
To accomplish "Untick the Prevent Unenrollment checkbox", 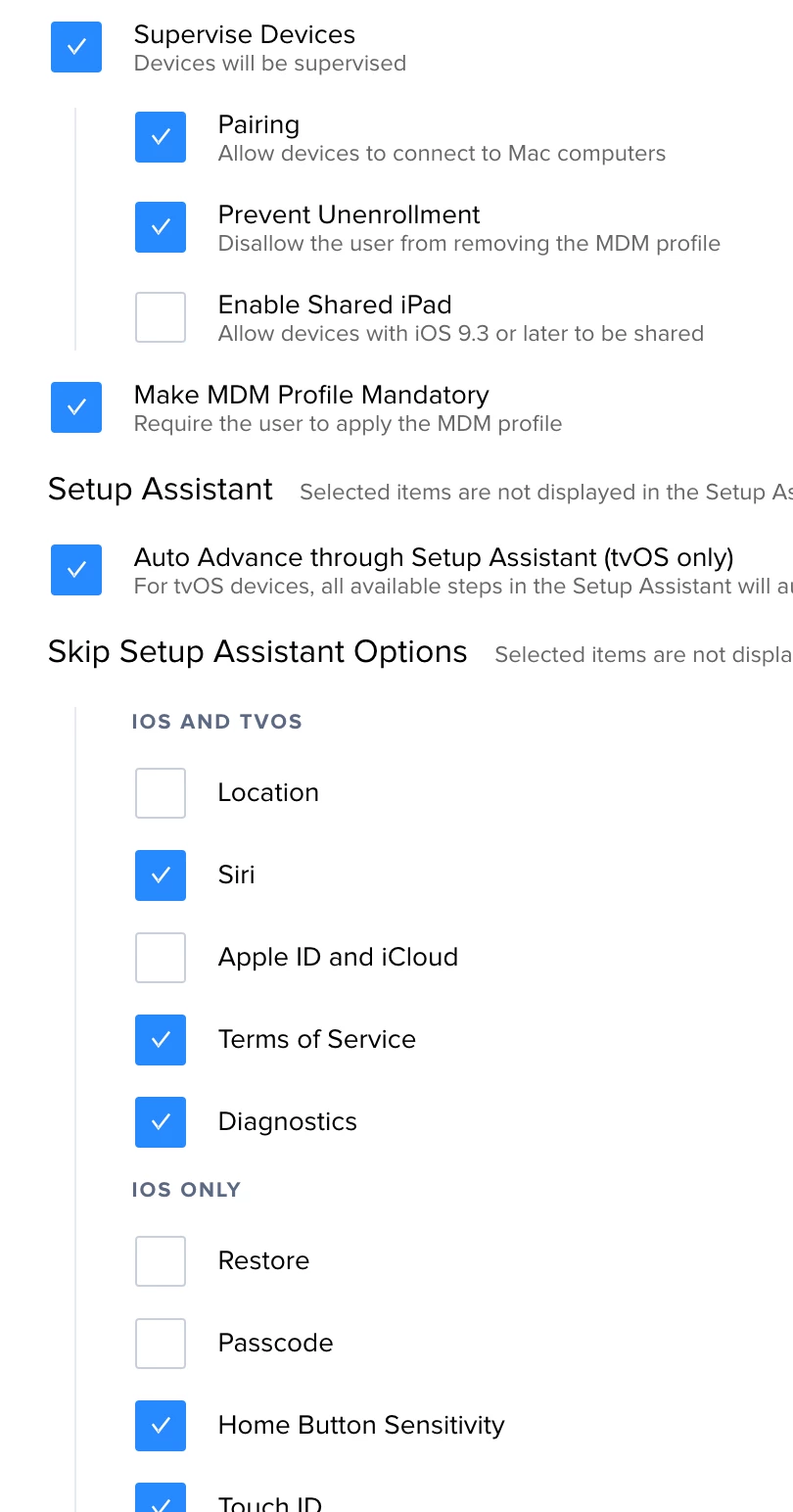I will 161,227.
